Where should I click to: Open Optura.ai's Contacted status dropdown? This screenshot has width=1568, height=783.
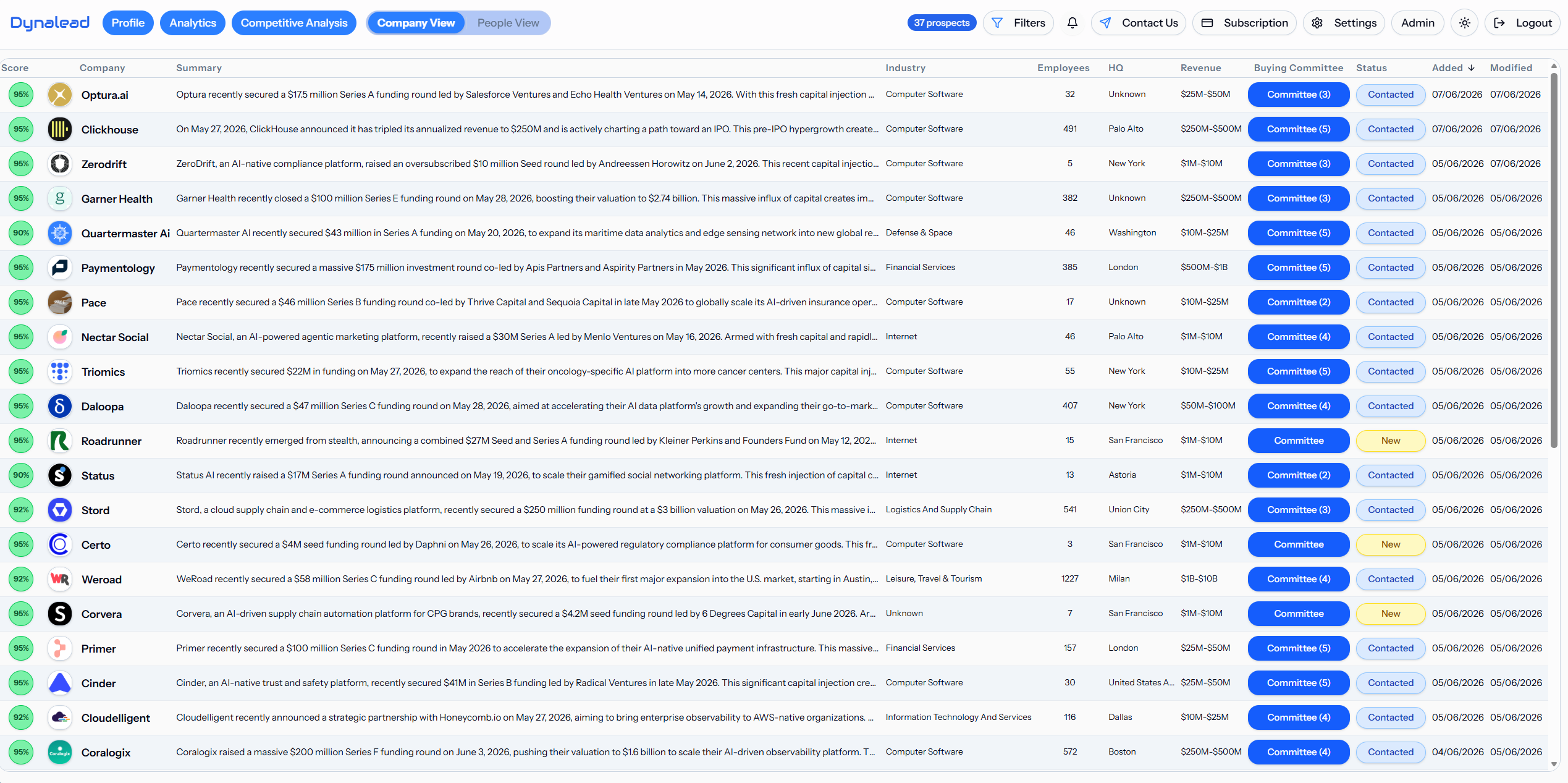[1391, 95]
